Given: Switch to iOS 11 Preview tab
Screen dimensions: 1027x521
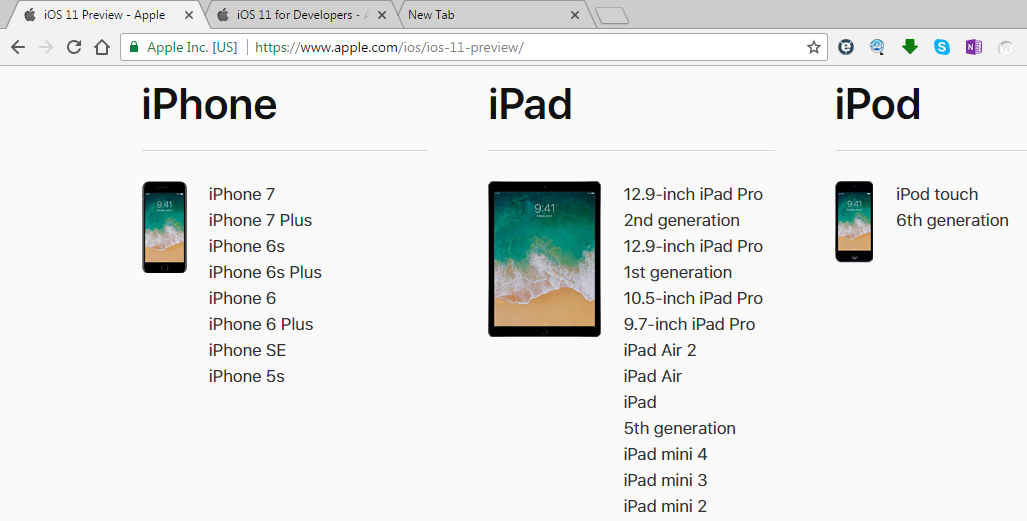Looking at the screenshot, I should 105,14.
